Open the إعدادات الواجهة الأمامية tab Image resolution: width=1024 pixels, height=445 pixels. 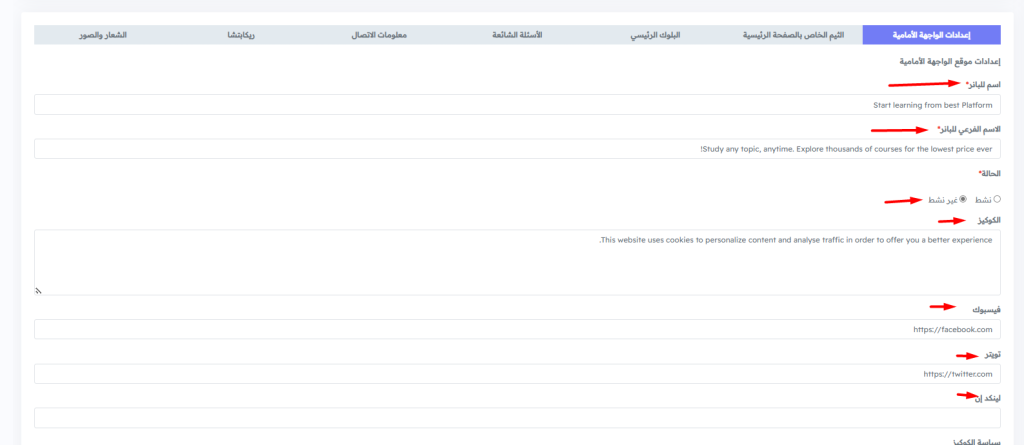(932, 35)
